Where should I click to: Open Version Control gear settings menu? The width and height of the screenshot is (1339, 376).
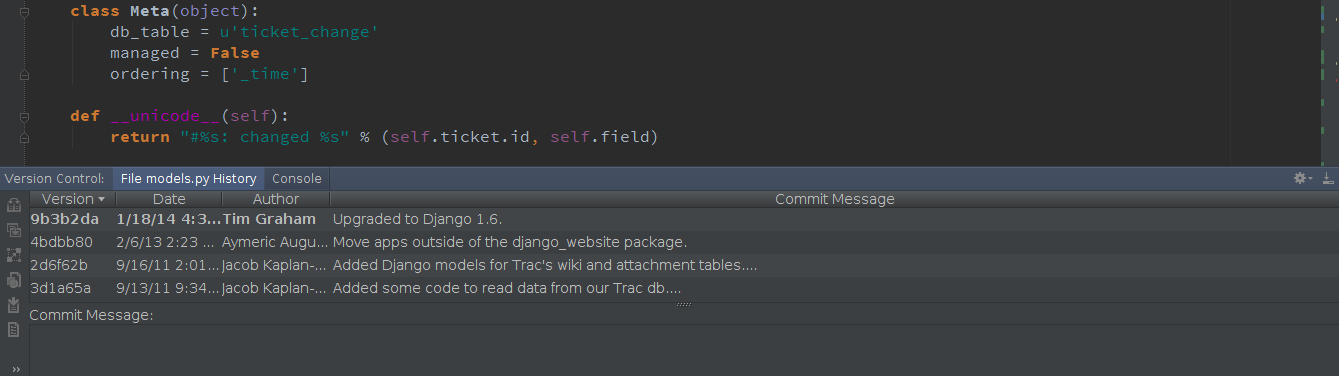point(1302,178)
